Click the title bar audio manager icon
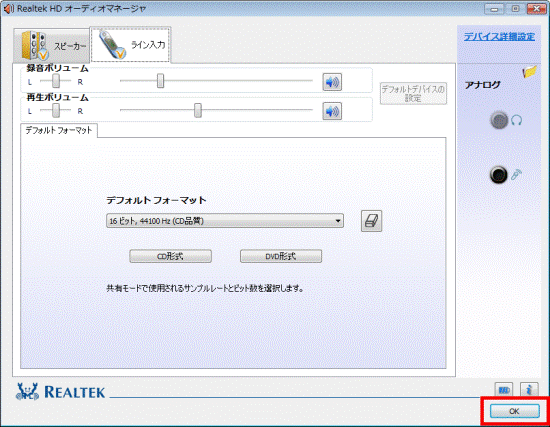This screenshot has width=550, height=427. (8, 9)
